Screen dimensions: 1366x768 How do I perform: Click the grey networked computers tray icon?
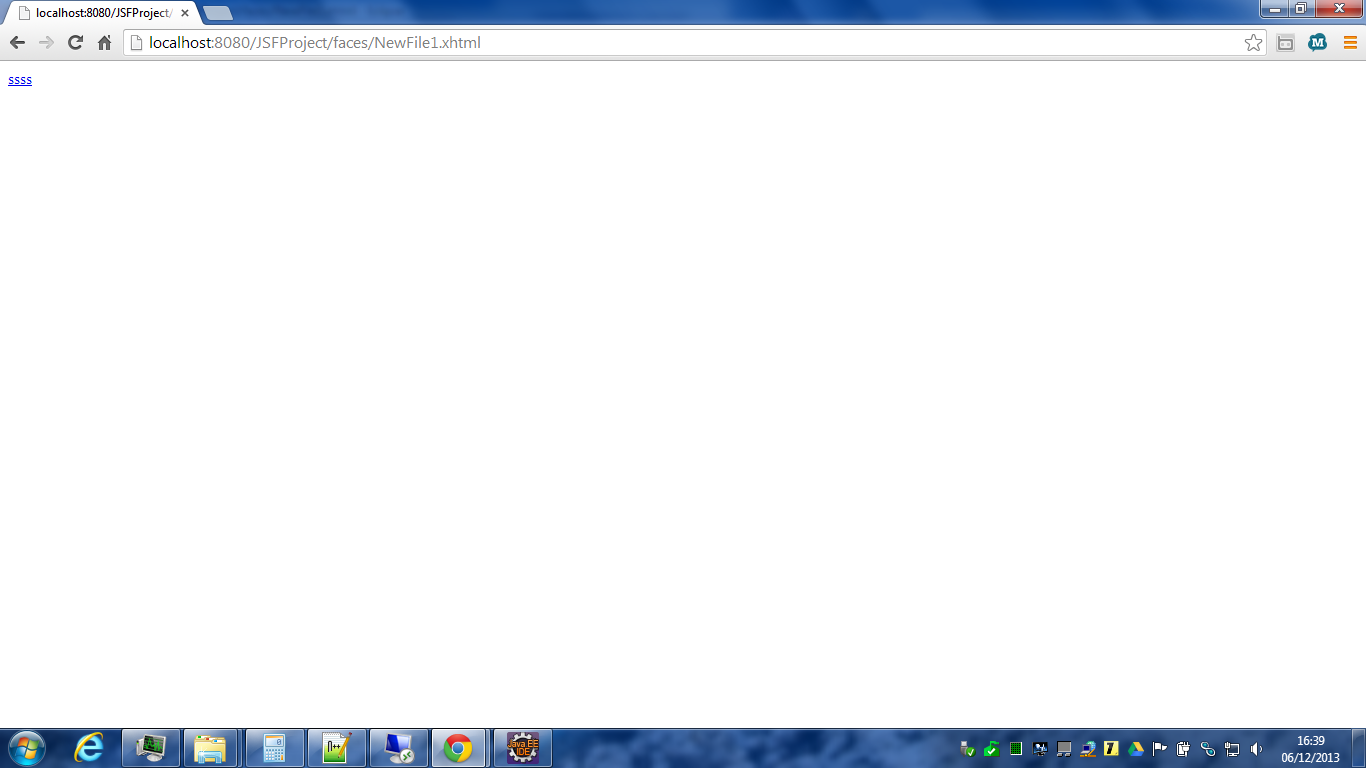coord(1064,749)
